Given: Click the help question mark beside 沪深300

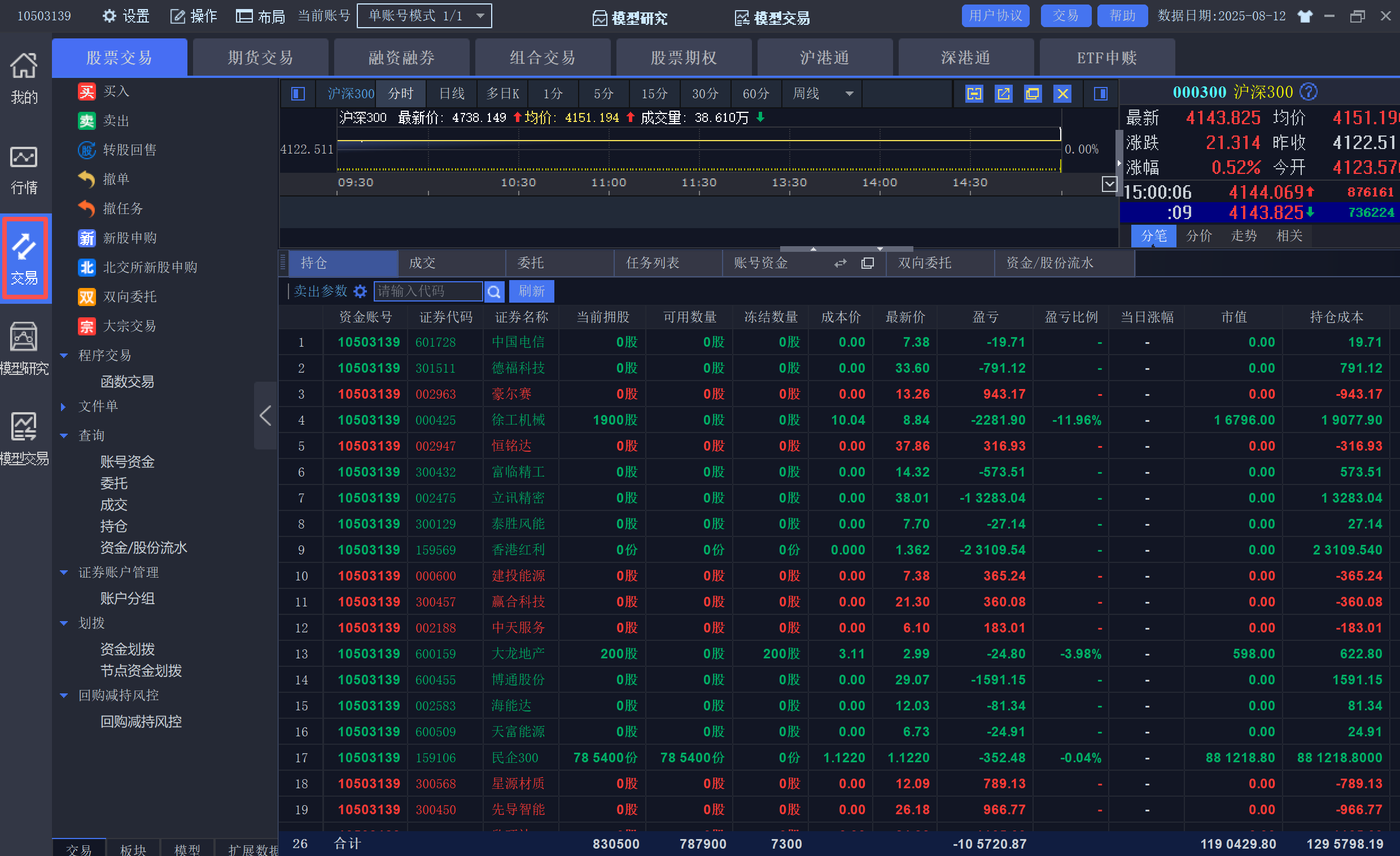Looking at the screenshot, I should pos(1309,91).
